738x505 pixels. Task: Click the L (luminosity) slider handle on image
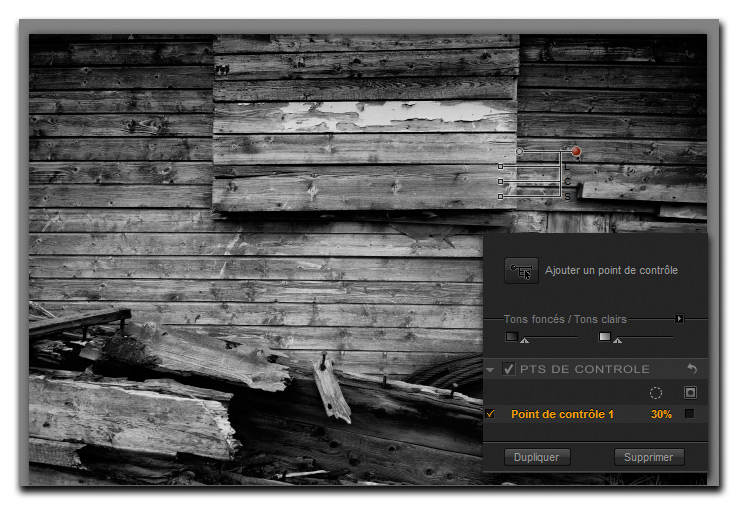click(500, 167)
